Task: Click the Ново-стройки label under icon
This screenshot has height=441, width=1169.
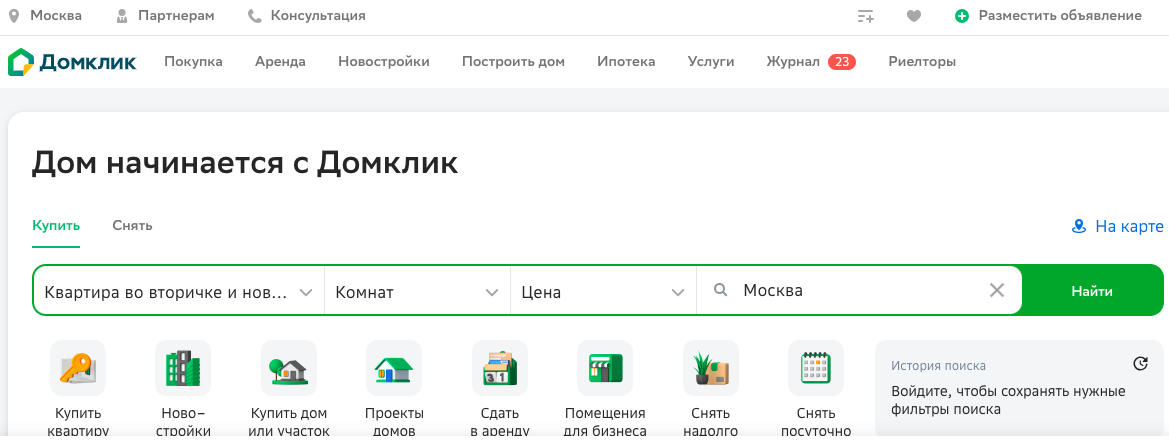Action: coord(183,422)
